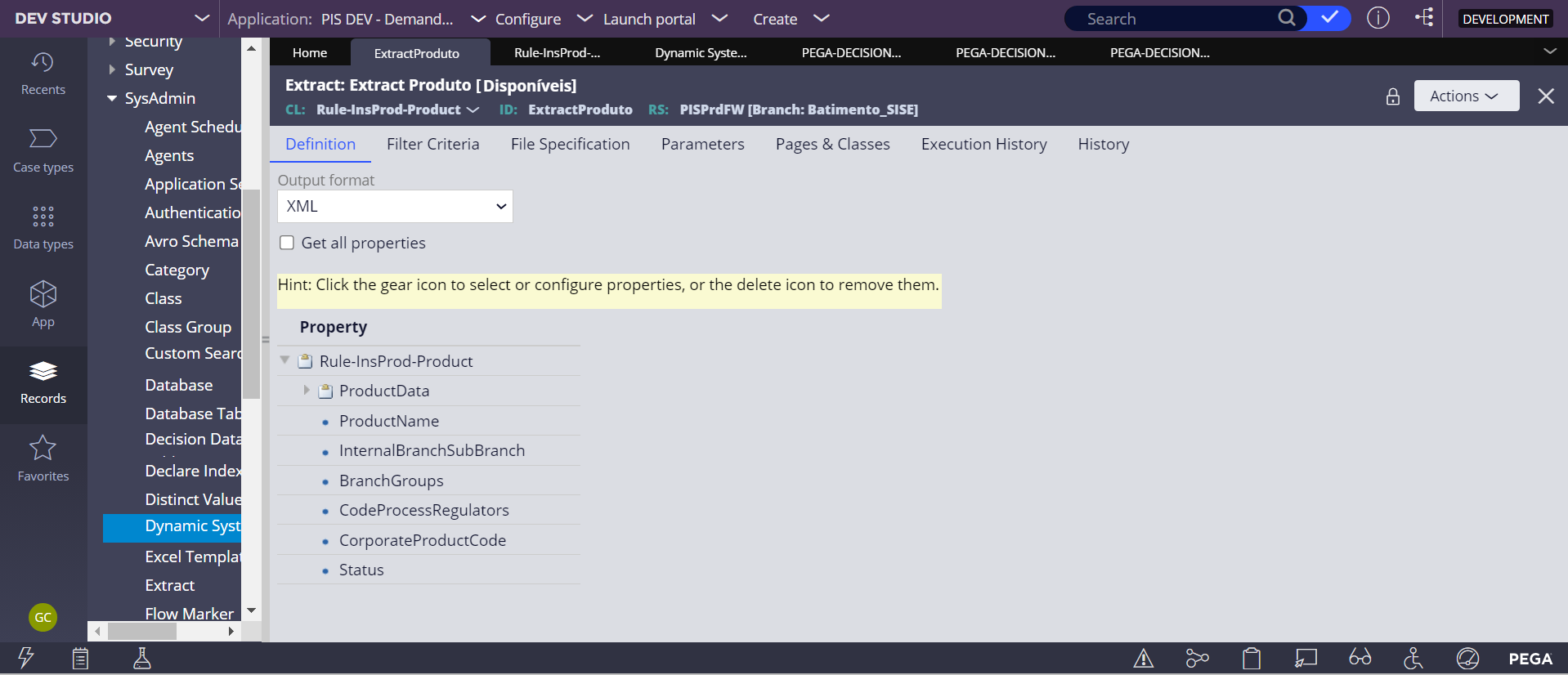Click the ProductName property row
This screenshot has height=675, width=1568.
point(428,421)
